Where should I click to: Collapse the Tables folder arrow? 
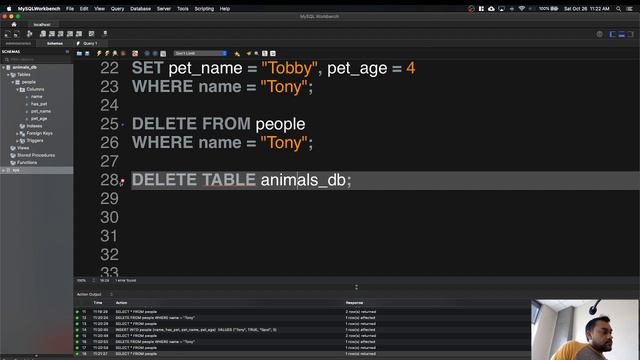(x=8, y=75)
